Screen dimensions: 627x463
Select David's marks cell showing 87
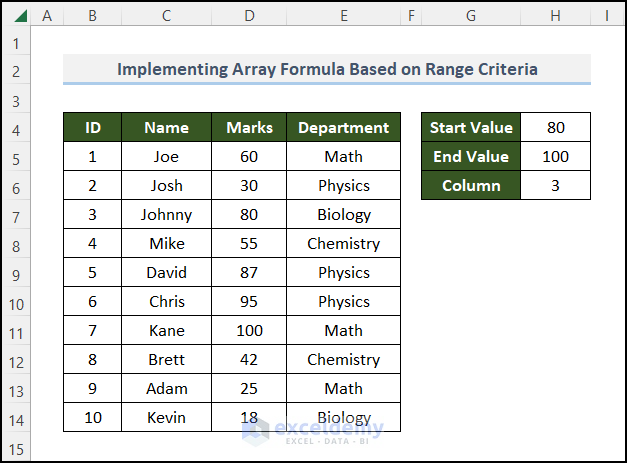249,273
